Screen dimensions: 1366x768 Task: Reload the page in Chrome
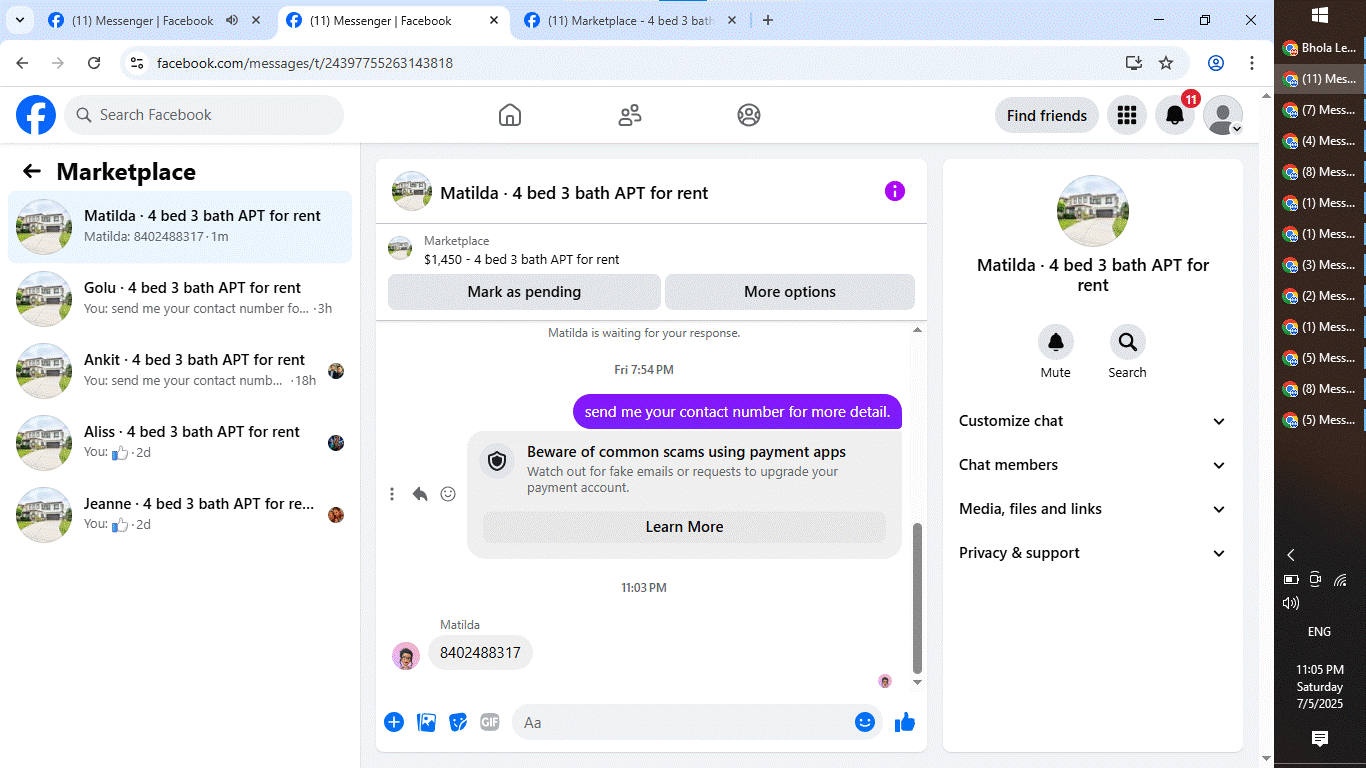(x=94, y=63)
